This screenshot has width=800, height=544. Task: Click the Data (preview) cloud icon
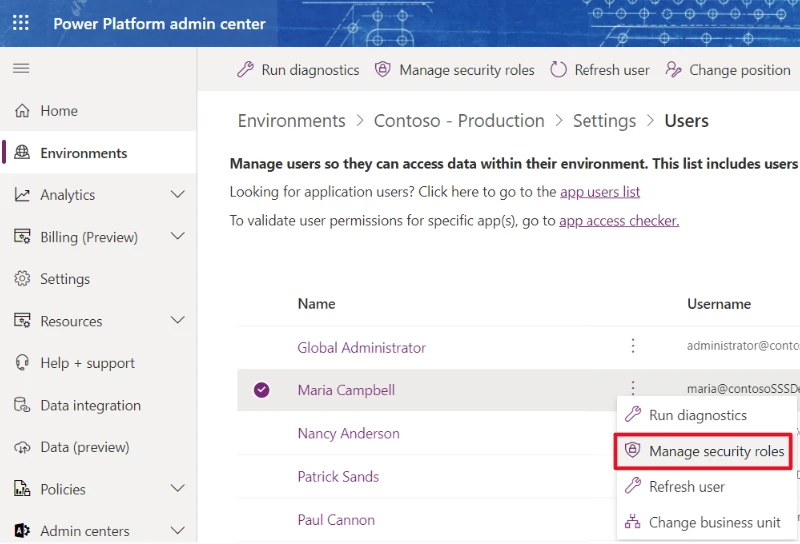22,447
